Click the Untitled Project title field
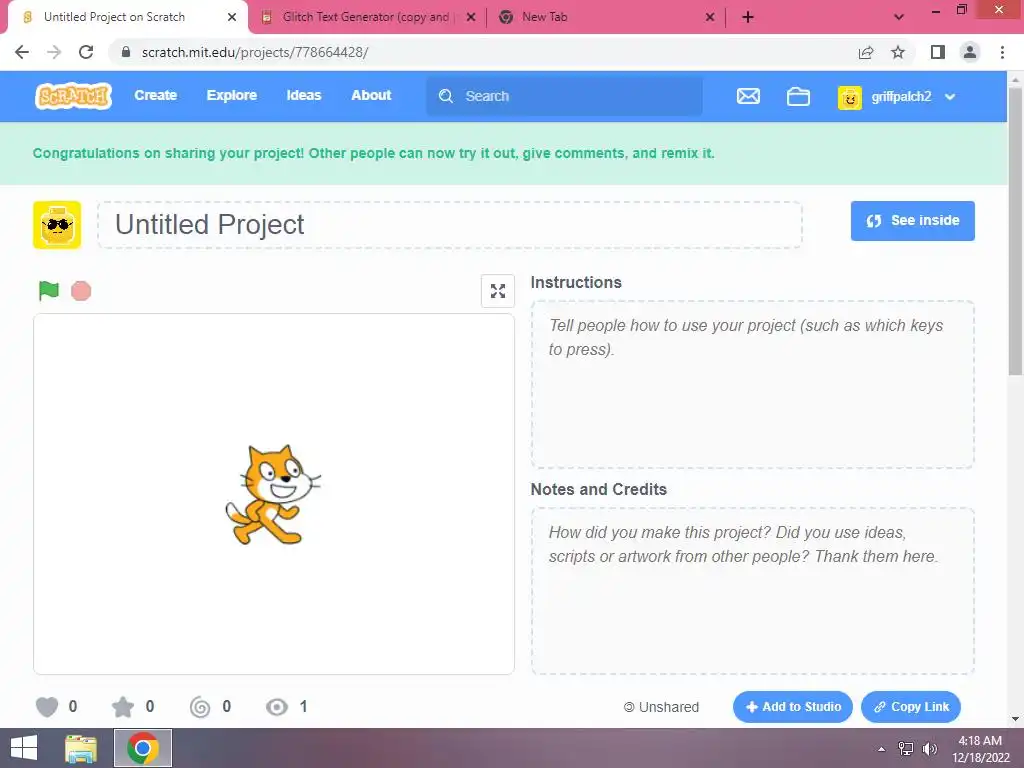The image size is (1024, 768). (x=450, y=225)
